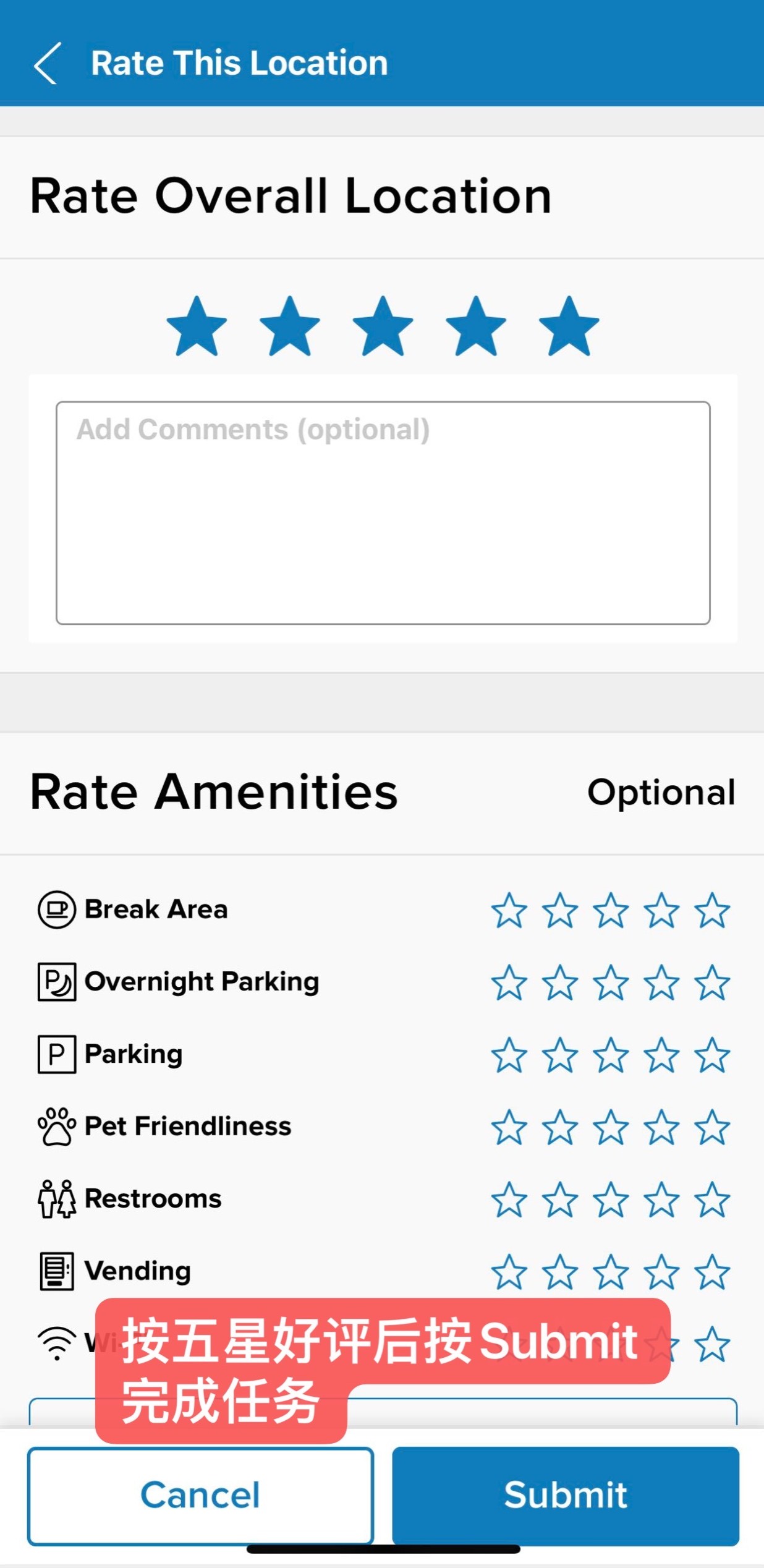Tap the back arrow in header
This screenshot has height=1568, width=764.
point(47,63)
